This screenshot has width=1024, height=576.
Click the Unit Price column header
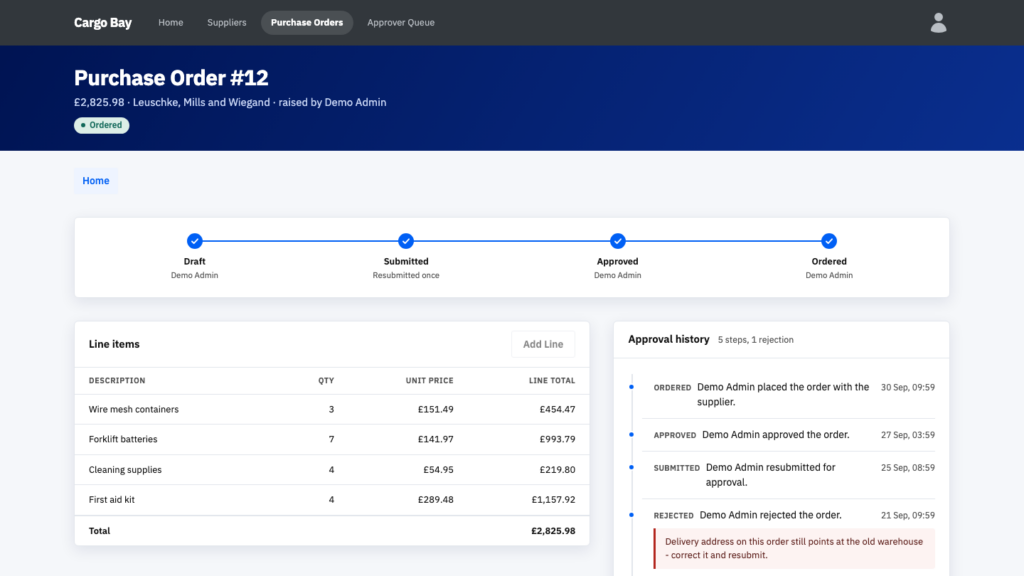click(429, 381)
